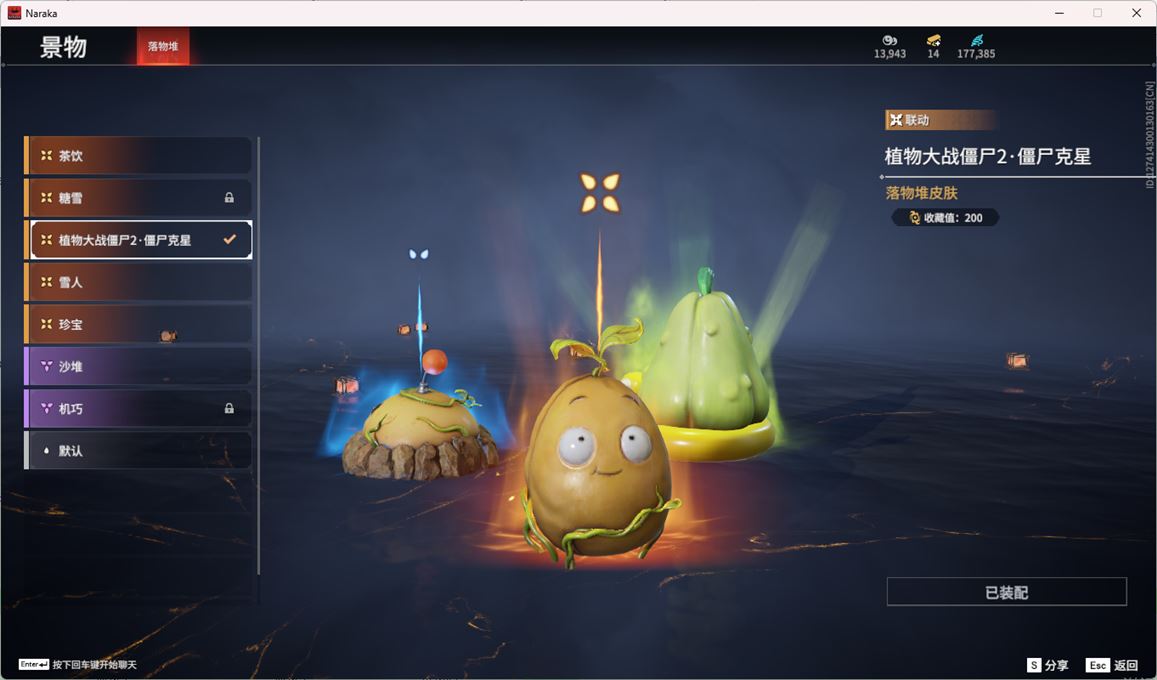Click the purple rarity icon beside 沙堆
The image size is (1157, 680).
point(46,366)
